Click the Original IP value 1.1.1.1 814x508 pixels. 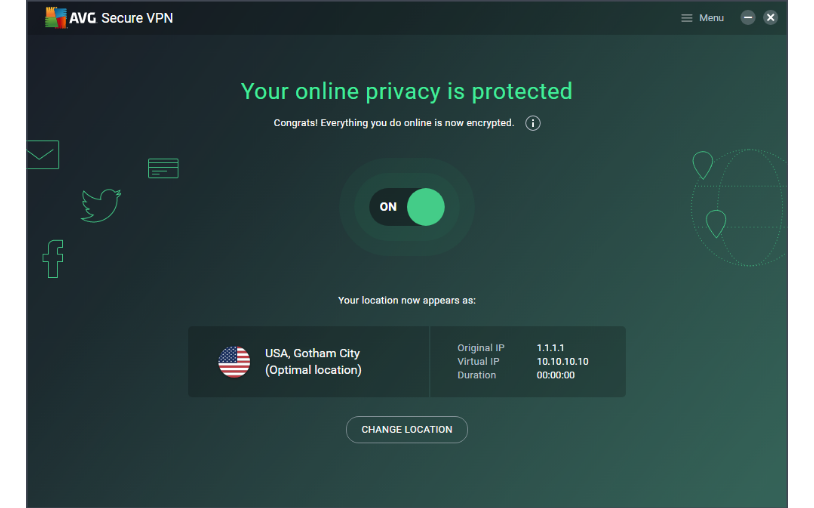[x=550, y=348]
